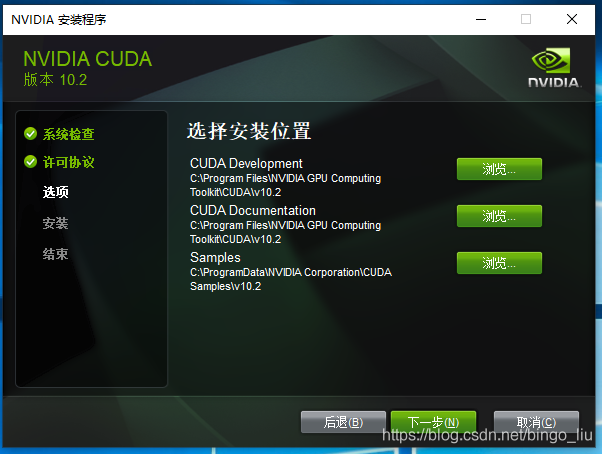This screenshot has width=602, height=454.
Task: Click the CUDA Development path text
Action: [x=285, y=185]
